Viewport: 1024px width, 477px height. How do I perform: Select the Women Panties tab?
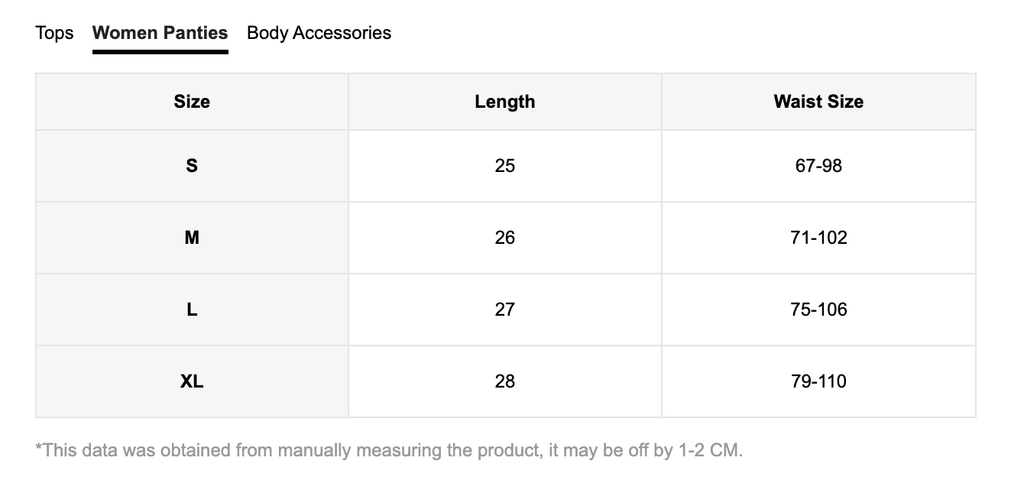click(x=160, y=33)
